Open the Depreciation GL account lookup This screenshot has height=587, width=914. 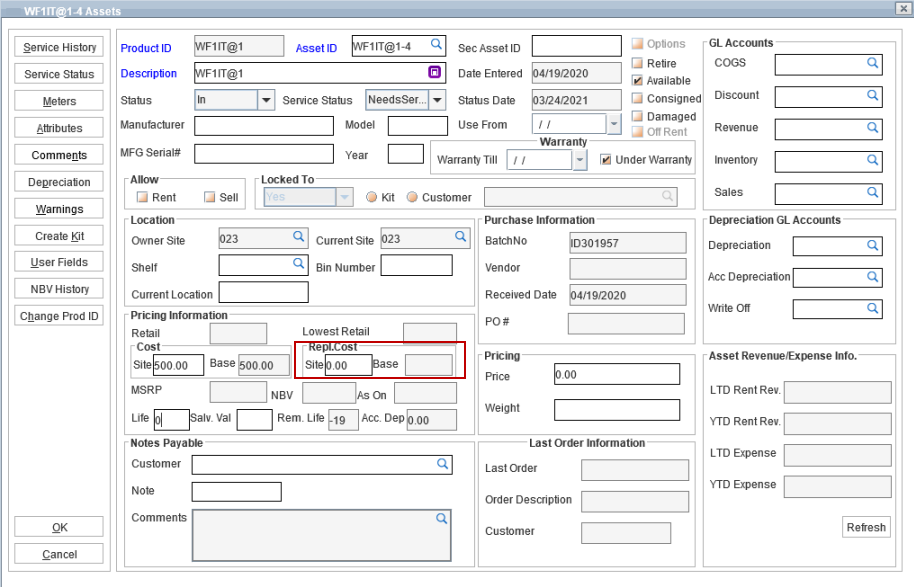coord(872,245)
